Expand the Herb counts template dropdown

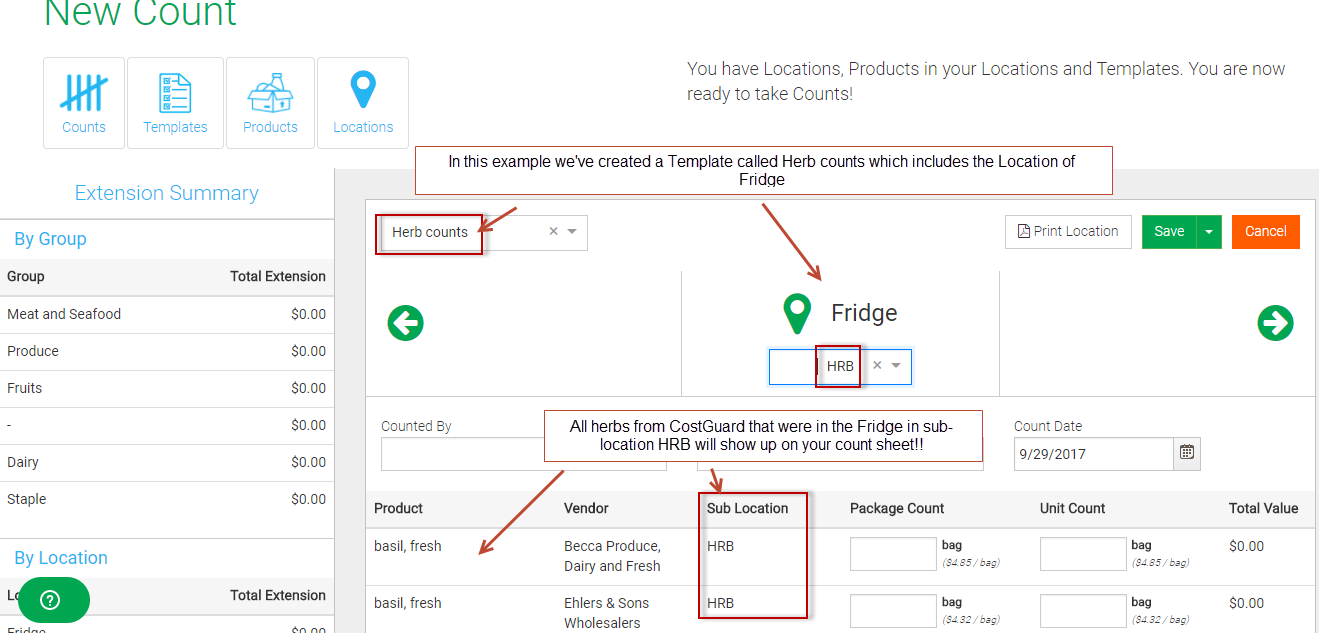click(572, 232)
